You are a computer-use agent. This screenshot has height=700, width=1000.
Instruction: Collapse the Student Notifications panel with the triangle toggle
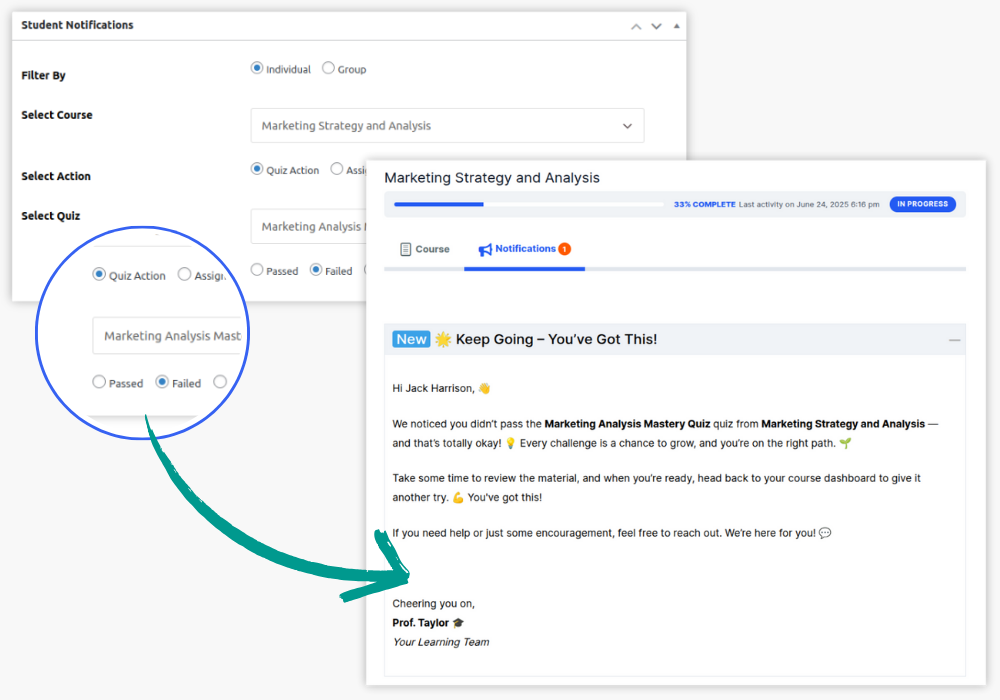676,26
